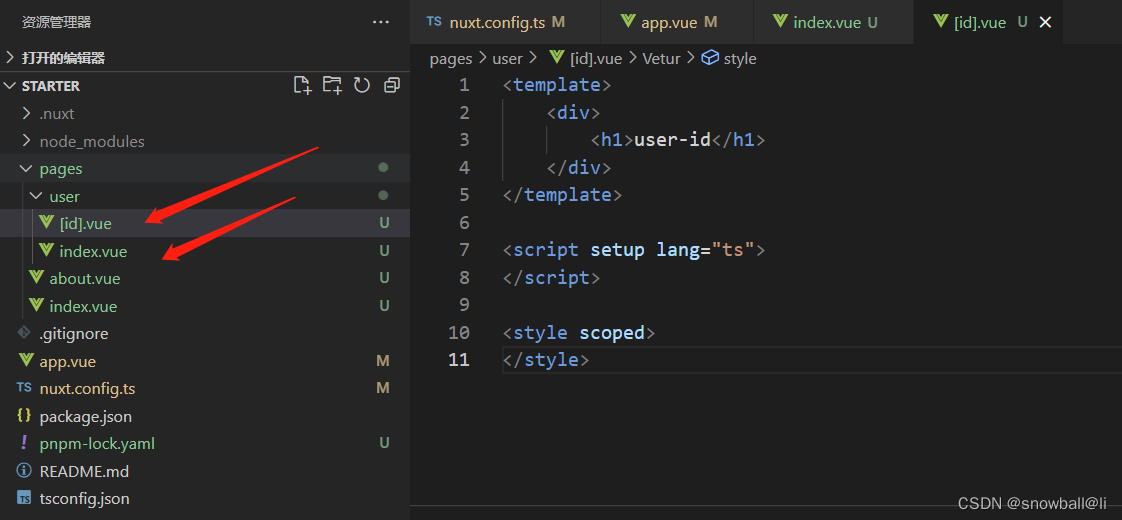Screen dimensions: 1122x520
Task: Collapse the pages folder
Action: tap(60, 169)
